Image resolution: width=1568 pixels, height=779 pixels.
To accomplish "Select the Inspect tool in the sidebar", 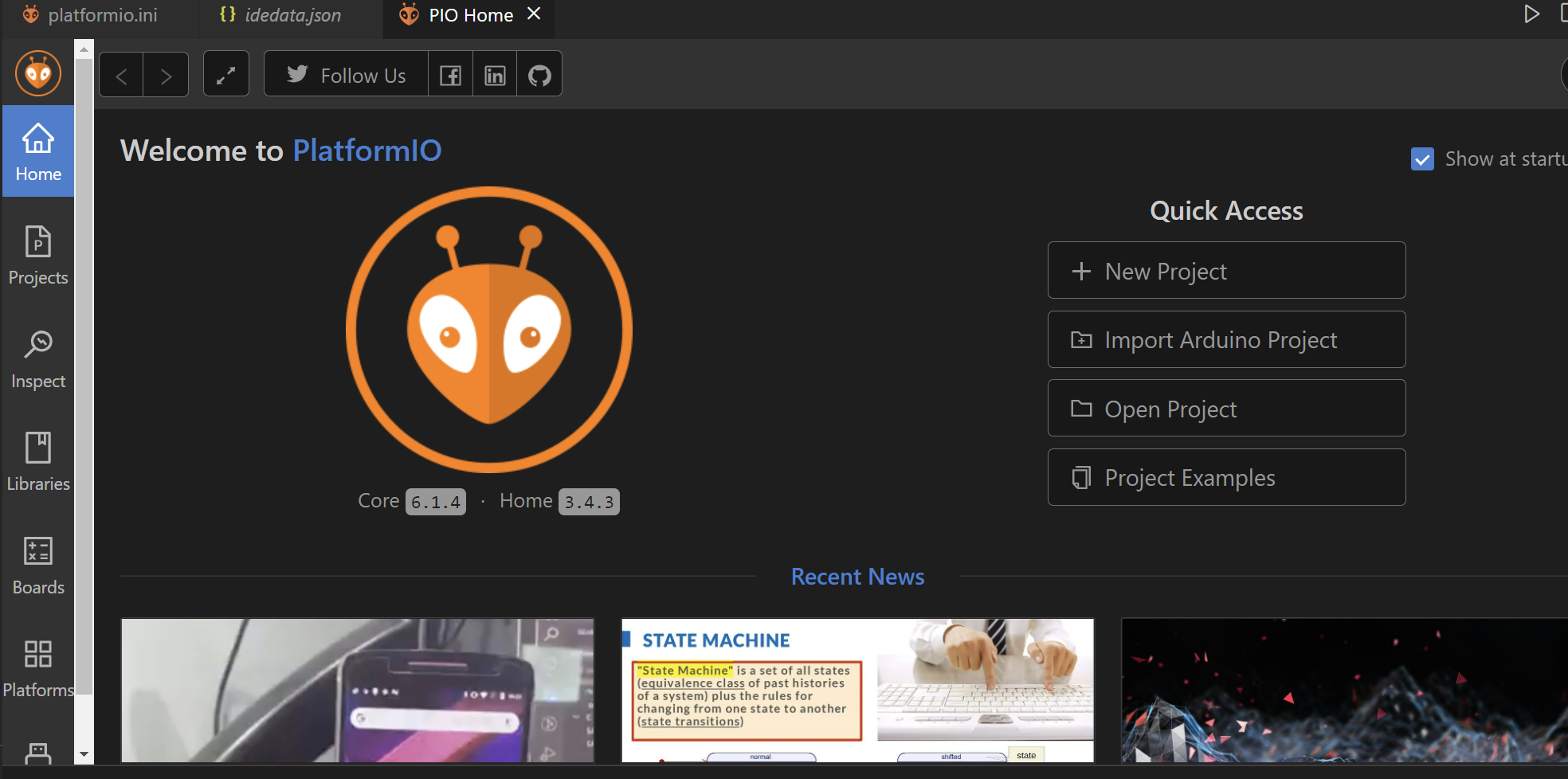I will tap(37, 358).
